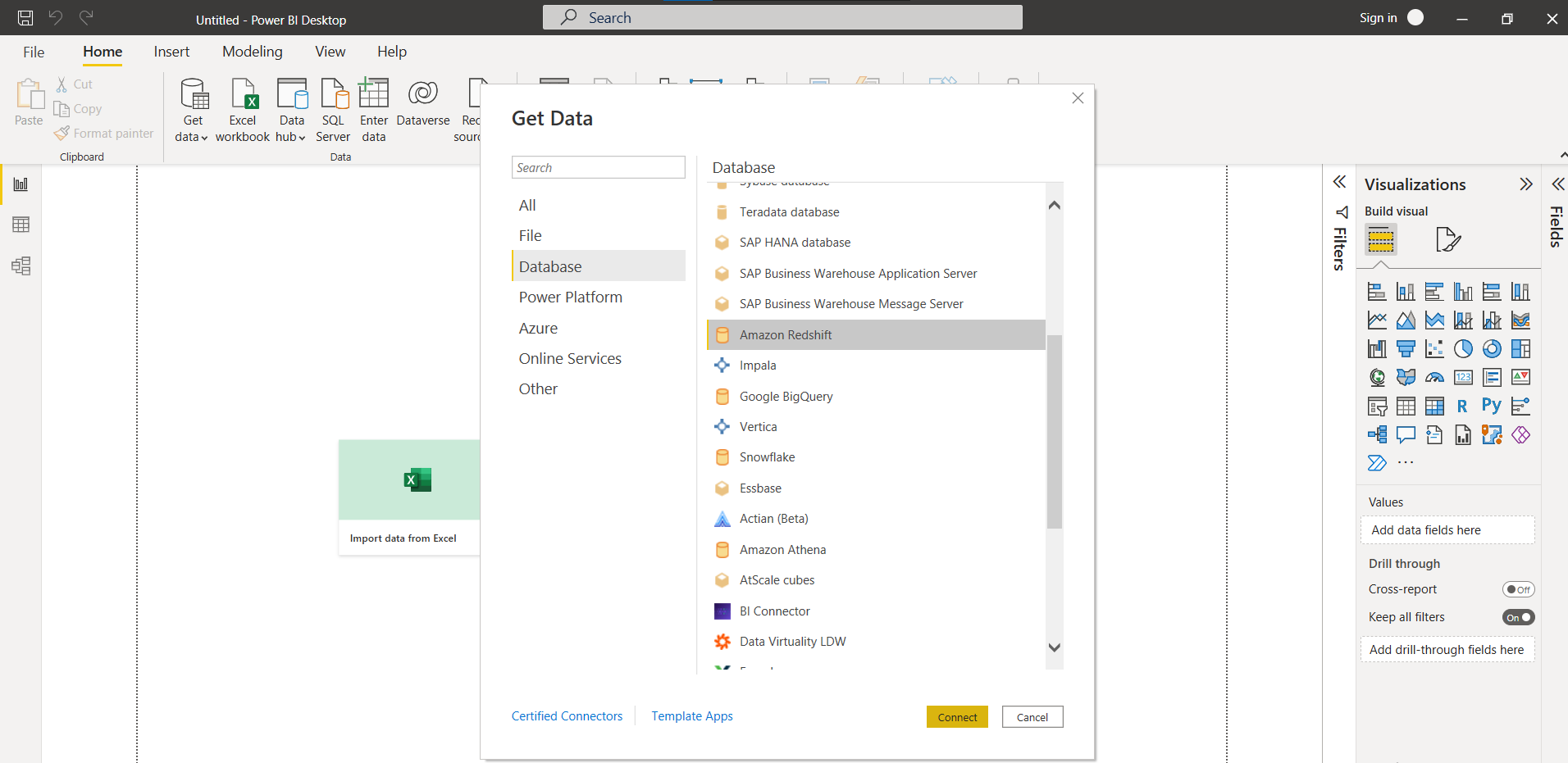Click Sign in at top right
This screenshot has height=763, width=1568.
(x=1378, y=17)
